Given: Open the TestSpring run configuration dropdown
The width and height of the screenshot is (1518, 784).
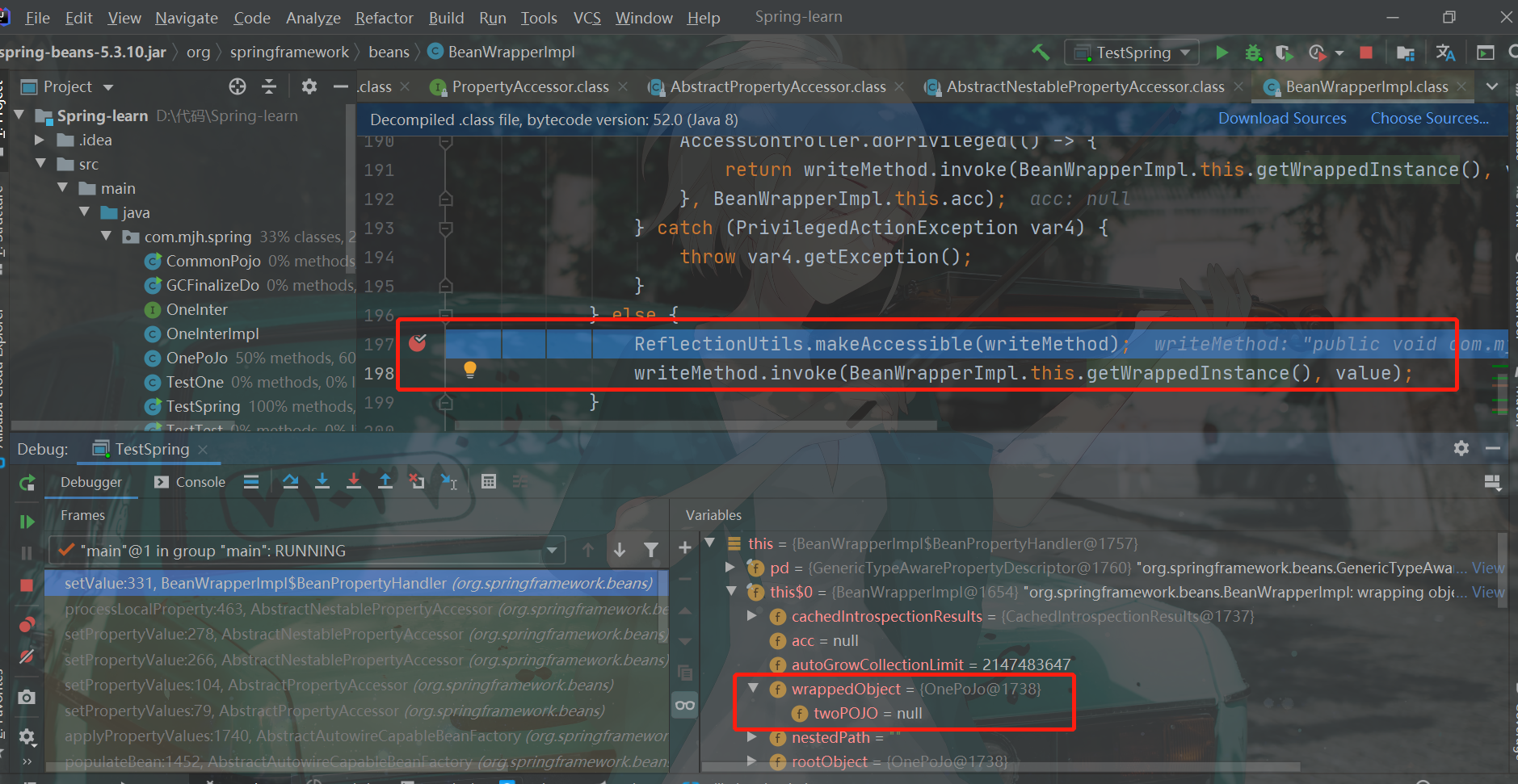Looking at the screenshot, I should tap(1132, 52).
